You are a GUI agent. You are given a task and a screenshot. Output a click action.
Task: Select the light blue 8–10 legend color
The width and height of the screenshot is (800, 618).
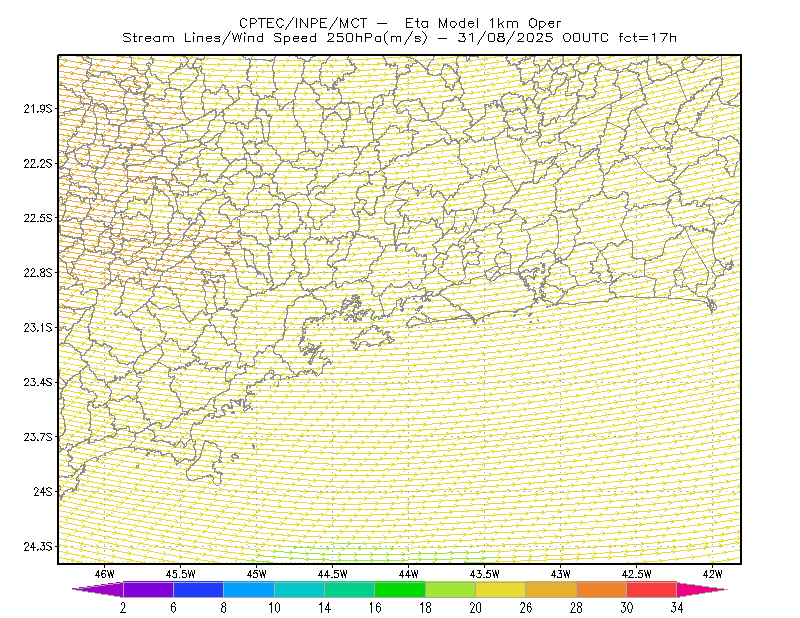249,589
